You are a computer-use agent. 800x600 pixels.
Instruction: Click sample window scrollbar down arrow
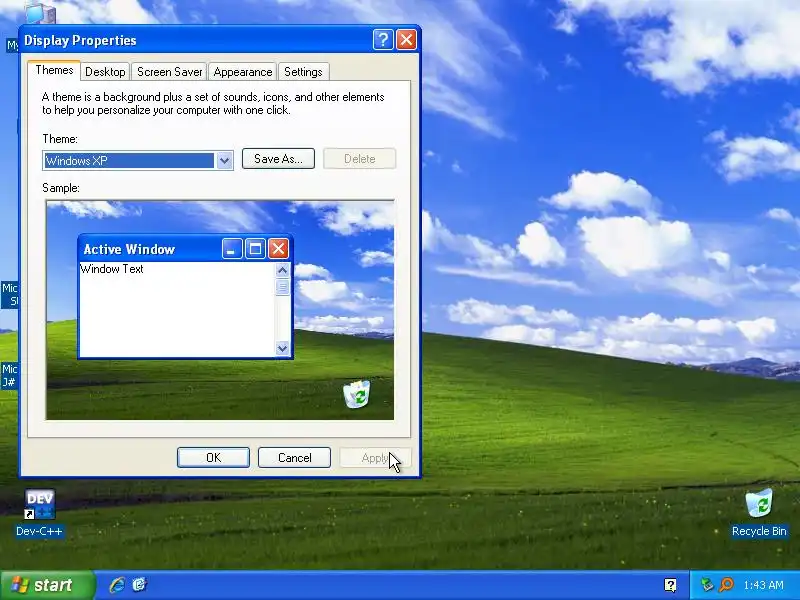click(x=282, y=348)
